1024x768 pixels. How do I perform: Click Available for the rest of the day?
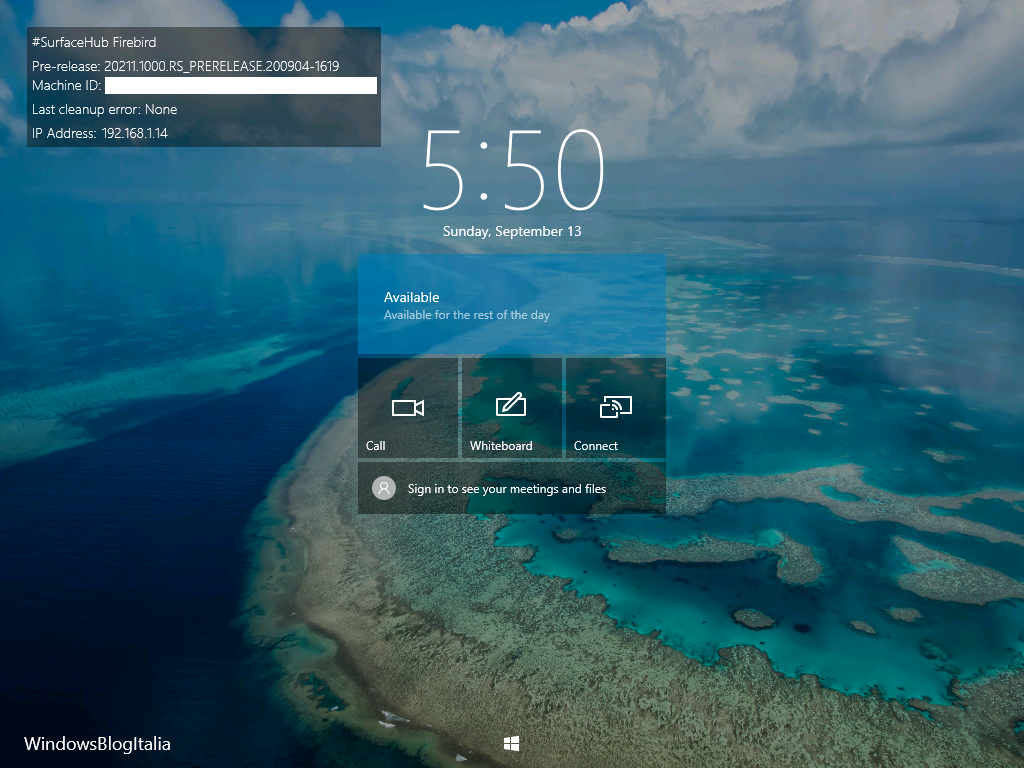tap(467, 315)
